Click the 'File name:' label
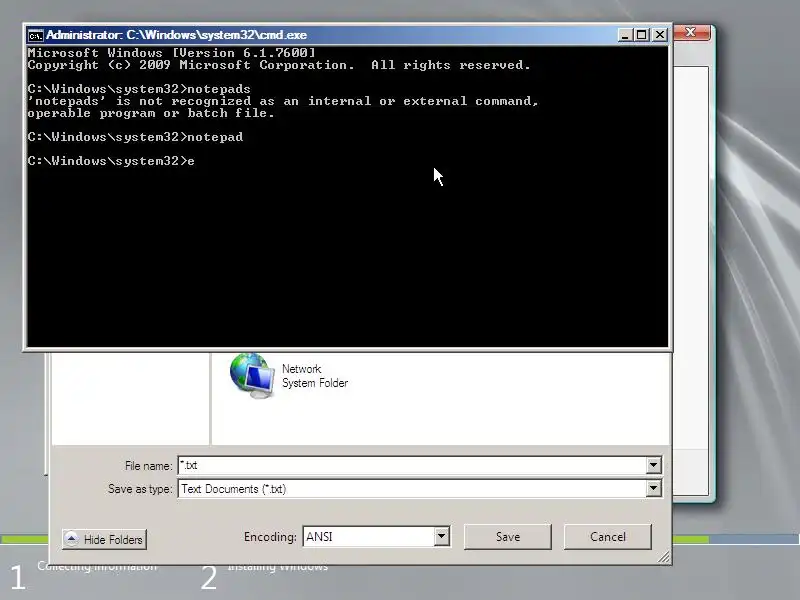The height and width of the screenshot is (600, 800). (x=148, y=466)
